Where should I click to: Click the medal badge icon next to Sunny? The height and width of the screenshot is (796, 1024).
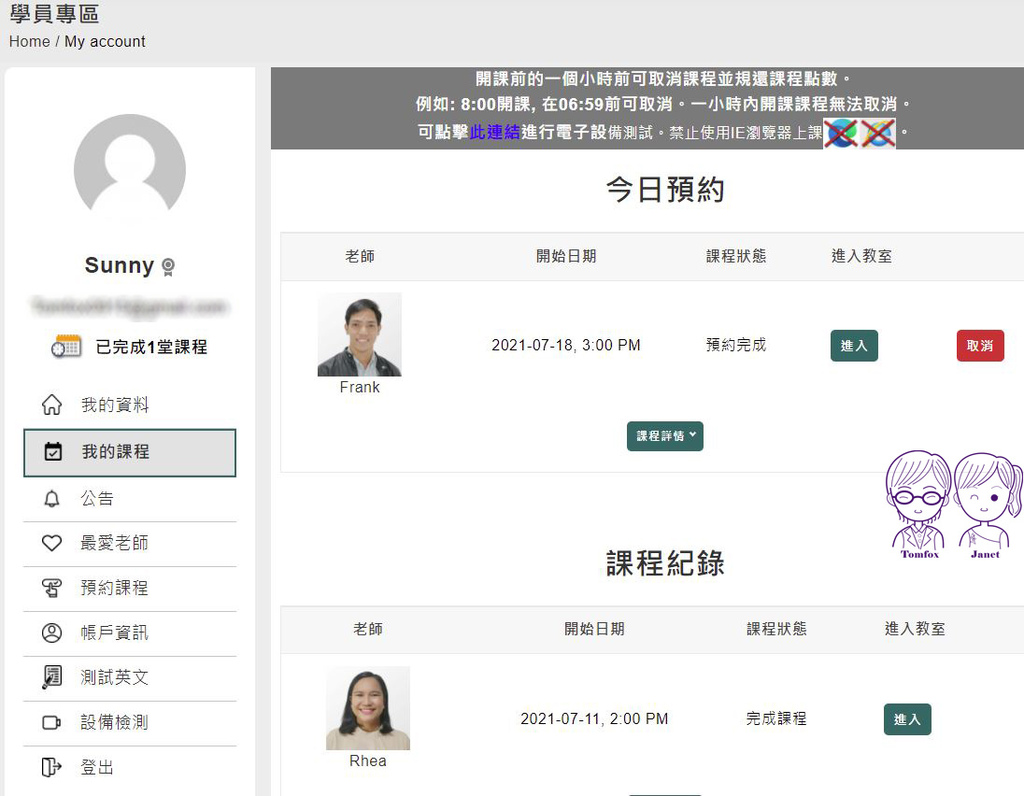coord(168,266)
